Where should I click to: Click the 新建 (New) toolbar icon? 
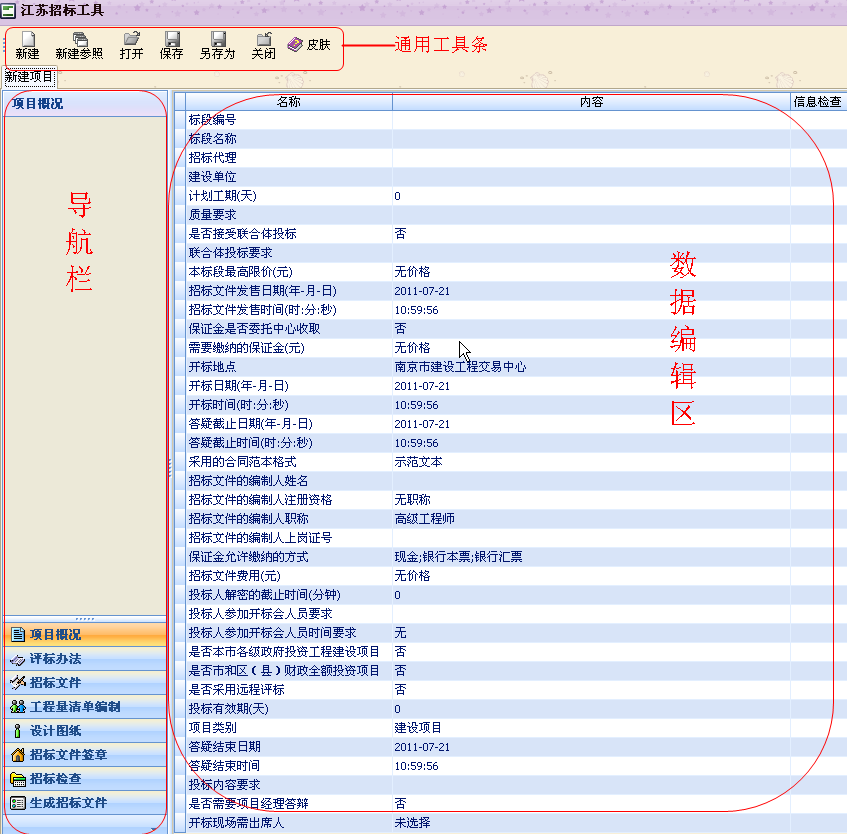click(x=28, y=39)
